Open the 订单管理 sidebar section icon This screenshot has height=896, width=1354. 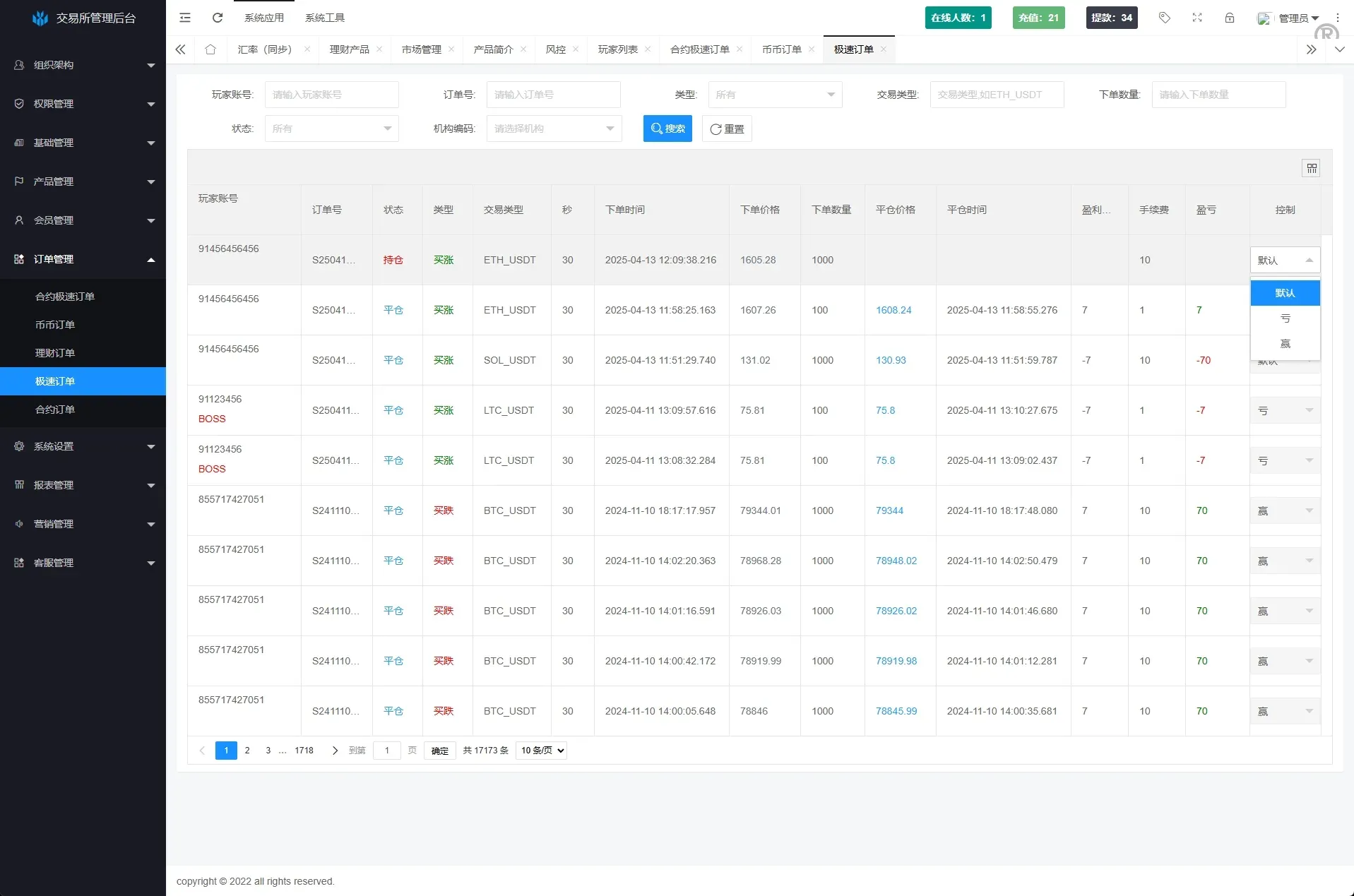(18, 259)
